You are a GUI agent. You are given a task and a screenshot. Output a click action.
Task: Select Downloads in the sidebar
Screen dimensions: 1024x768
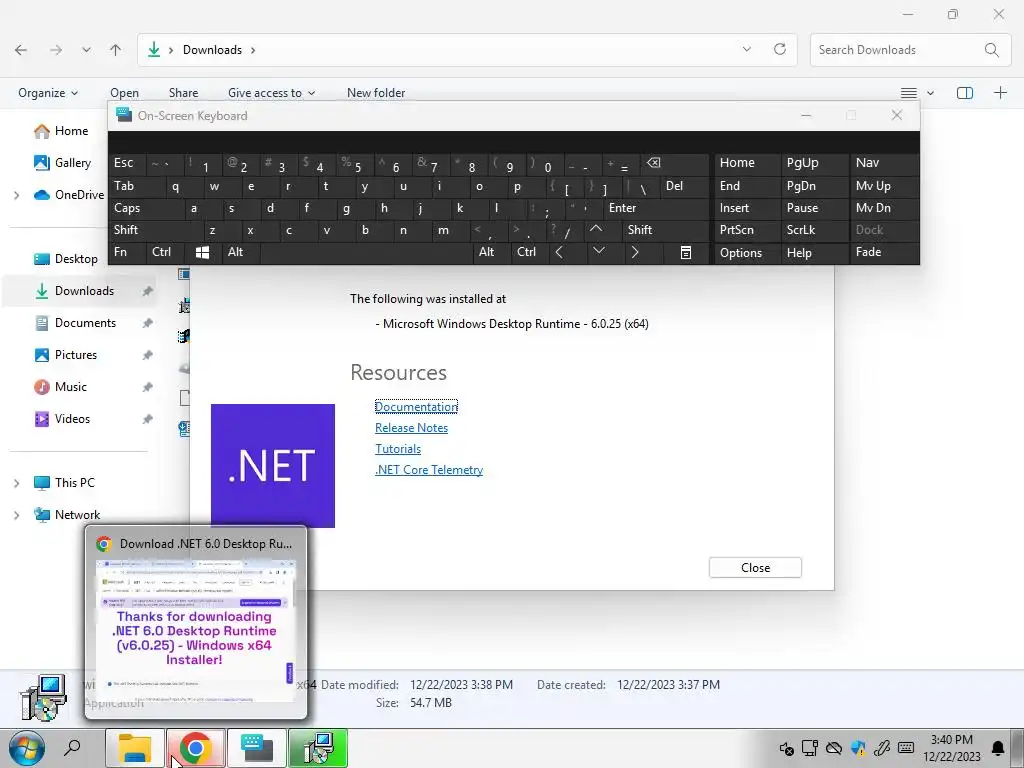pos(84,291)
